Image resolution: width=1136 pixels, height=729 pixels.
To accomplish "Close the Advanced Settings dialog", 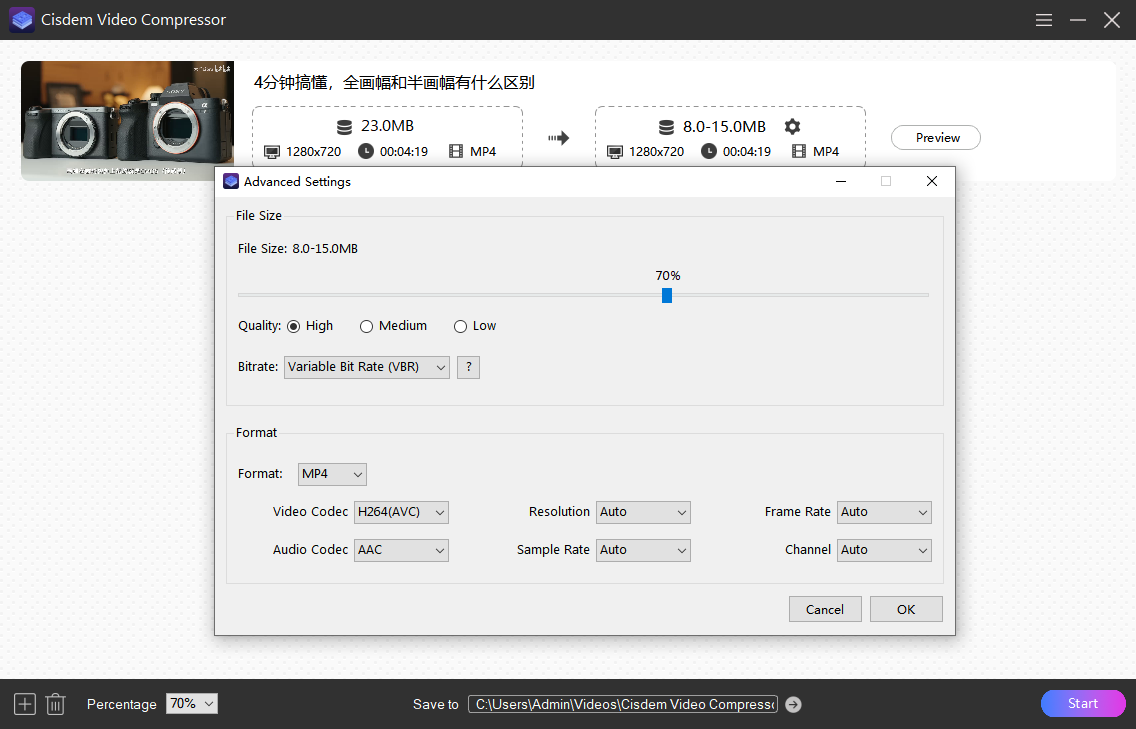I will pyautogui.click(x=931, y=182).
